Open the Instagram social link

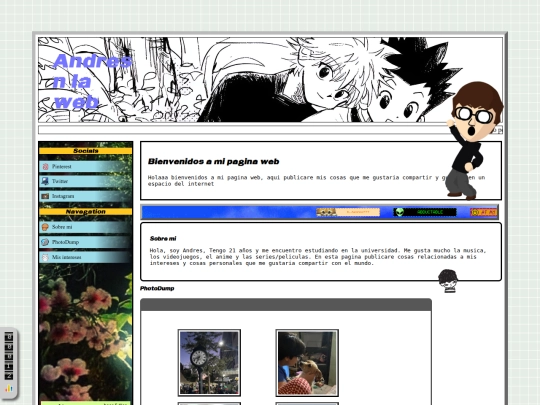[85, 196]
